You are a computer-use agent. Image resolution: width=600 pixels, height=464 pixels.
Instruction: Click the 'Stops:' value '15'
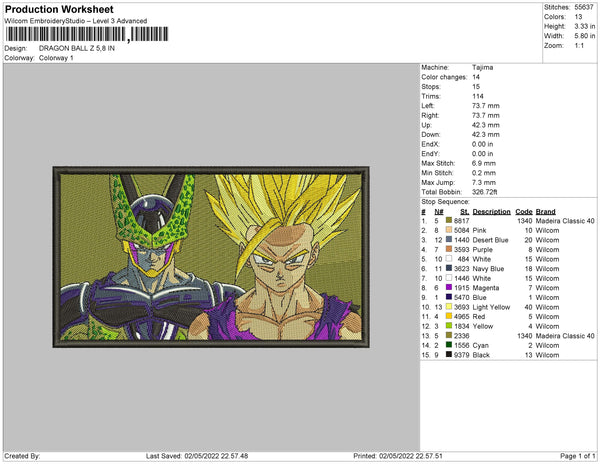(x=476, y=86)
